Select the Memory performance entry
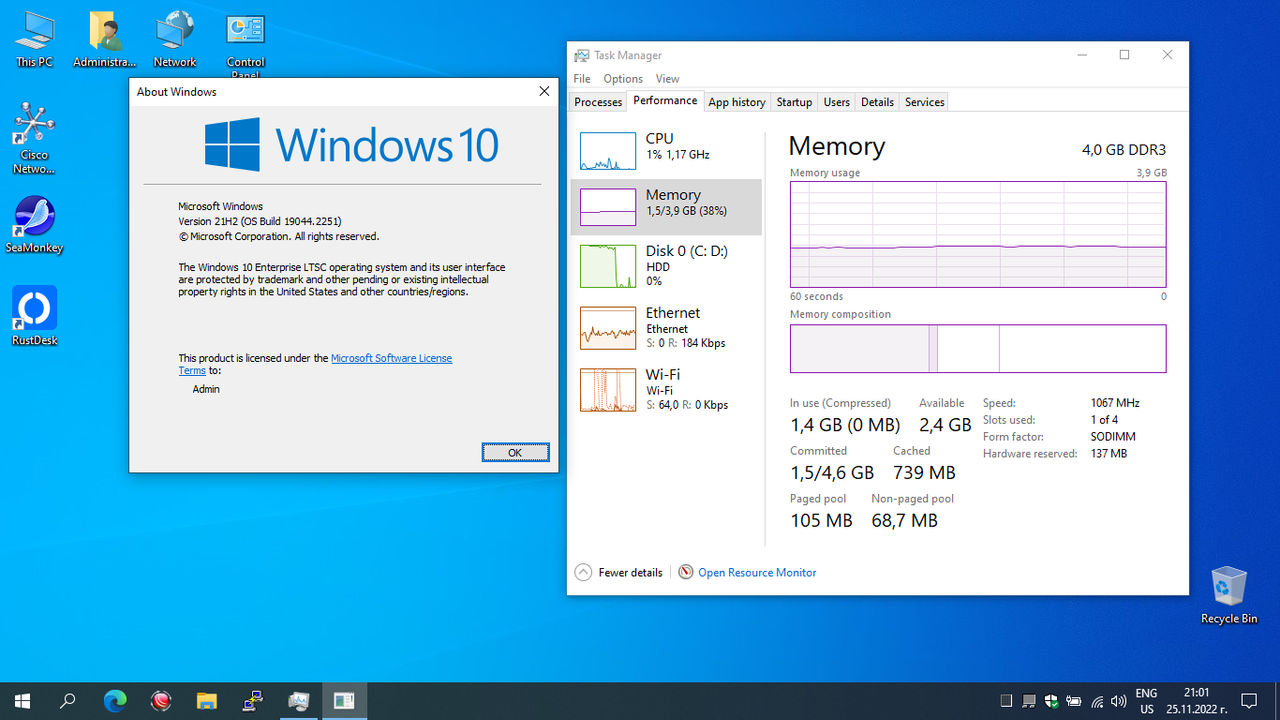This screenshot has width=1280, height=720. point(666,207)
